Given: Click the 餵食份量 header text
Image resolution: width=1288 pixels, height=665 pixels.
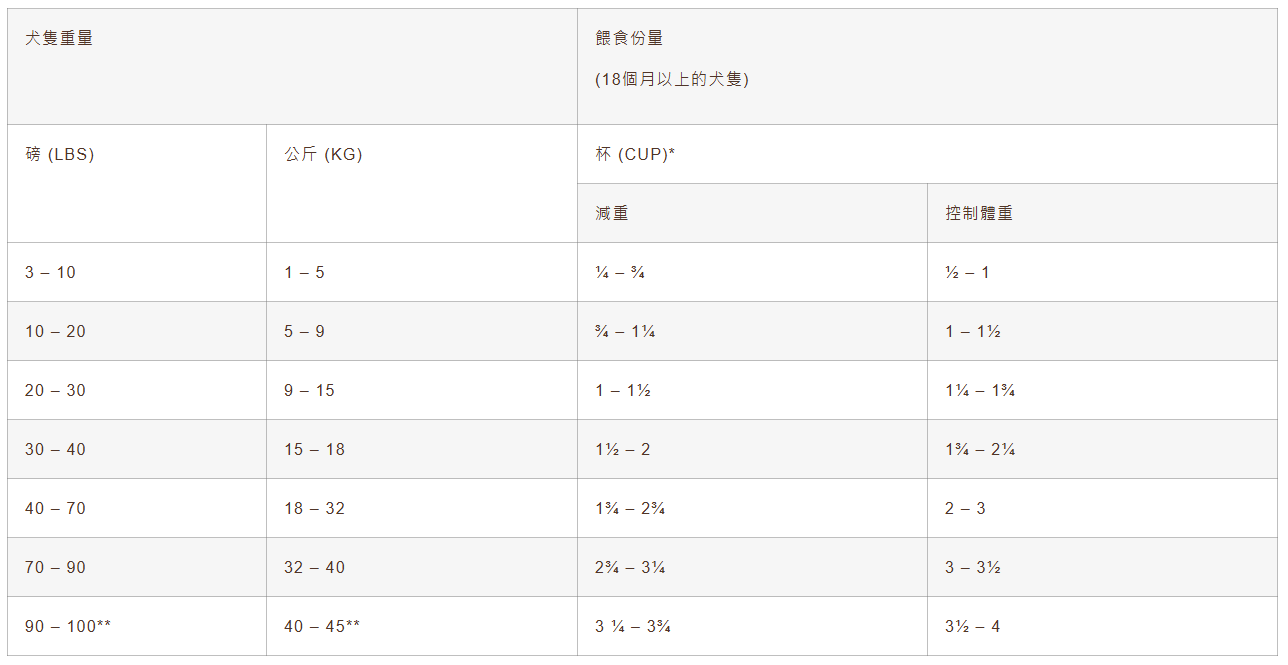Looking at the screenshot, I should coord(629,39).
